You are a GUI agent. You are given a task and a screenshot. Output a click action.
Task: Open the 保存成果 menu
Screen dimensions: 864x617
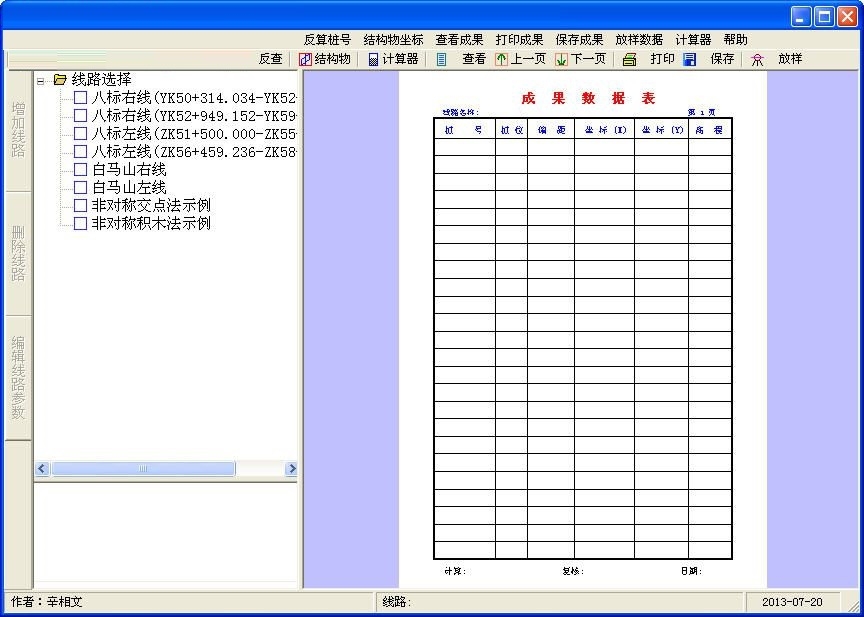tap(580, 40)
